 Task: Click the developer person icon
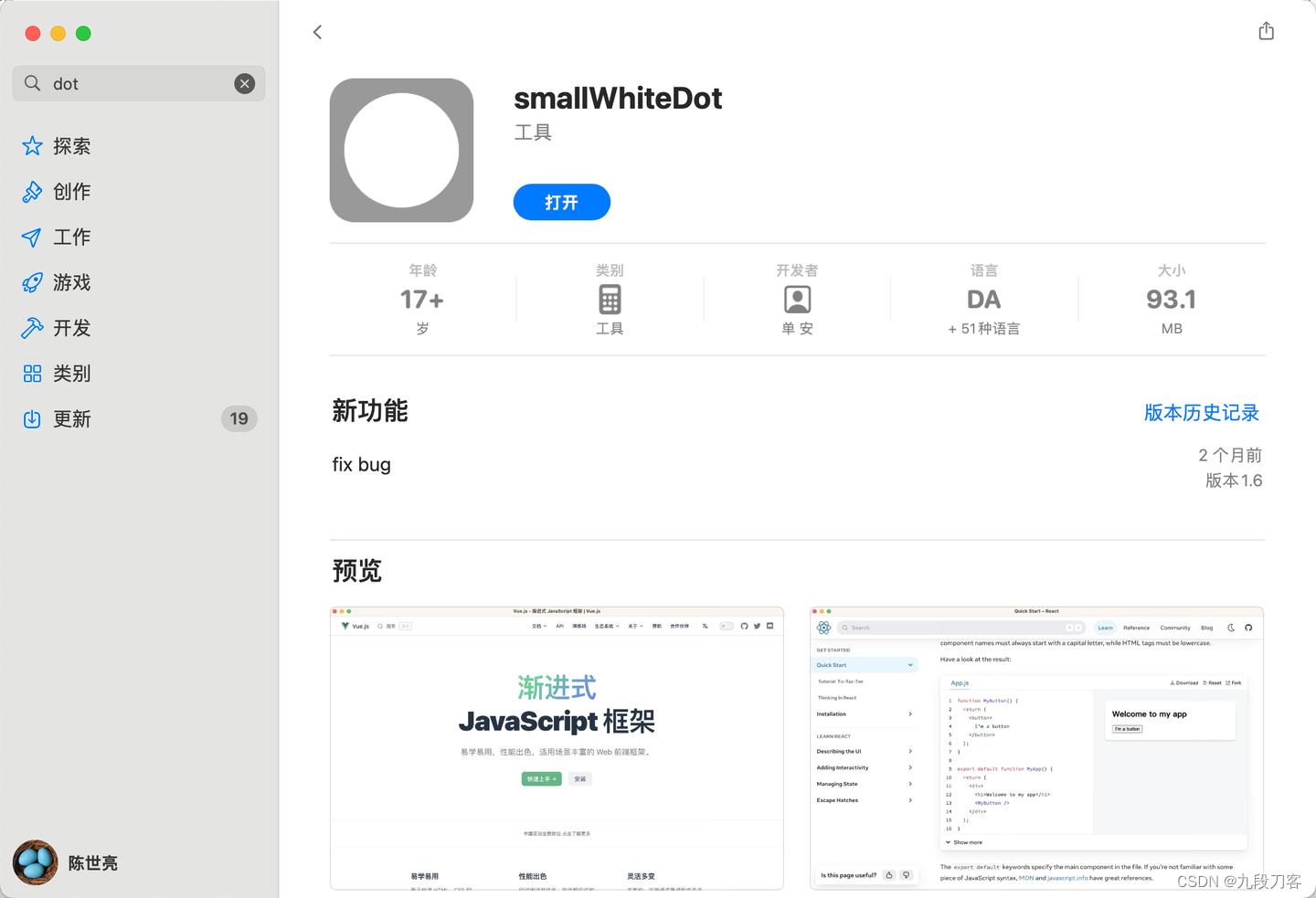[x=797, y=300]
